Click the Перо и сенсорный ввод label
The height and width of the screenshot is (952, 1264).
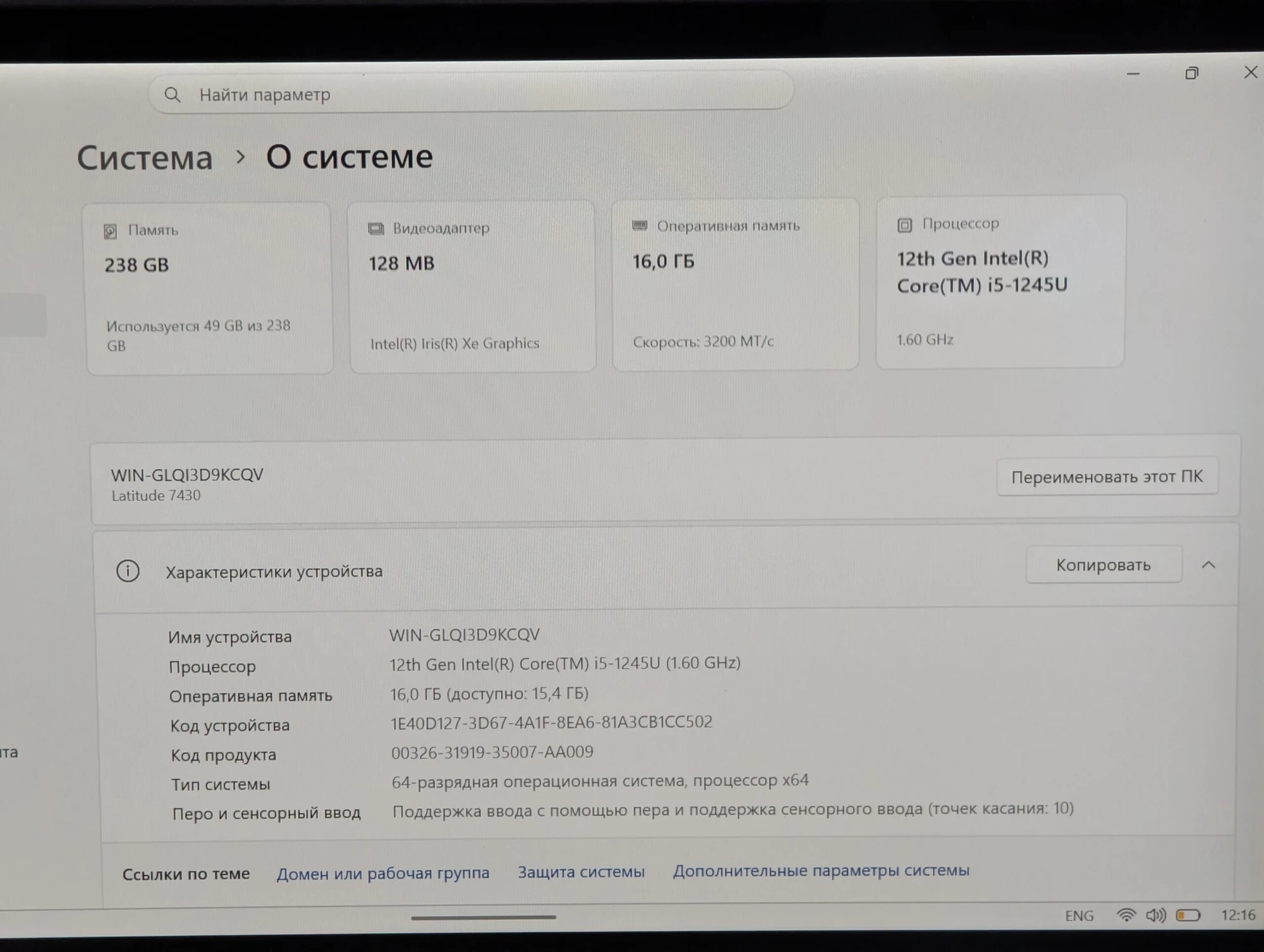click(266, 813)
